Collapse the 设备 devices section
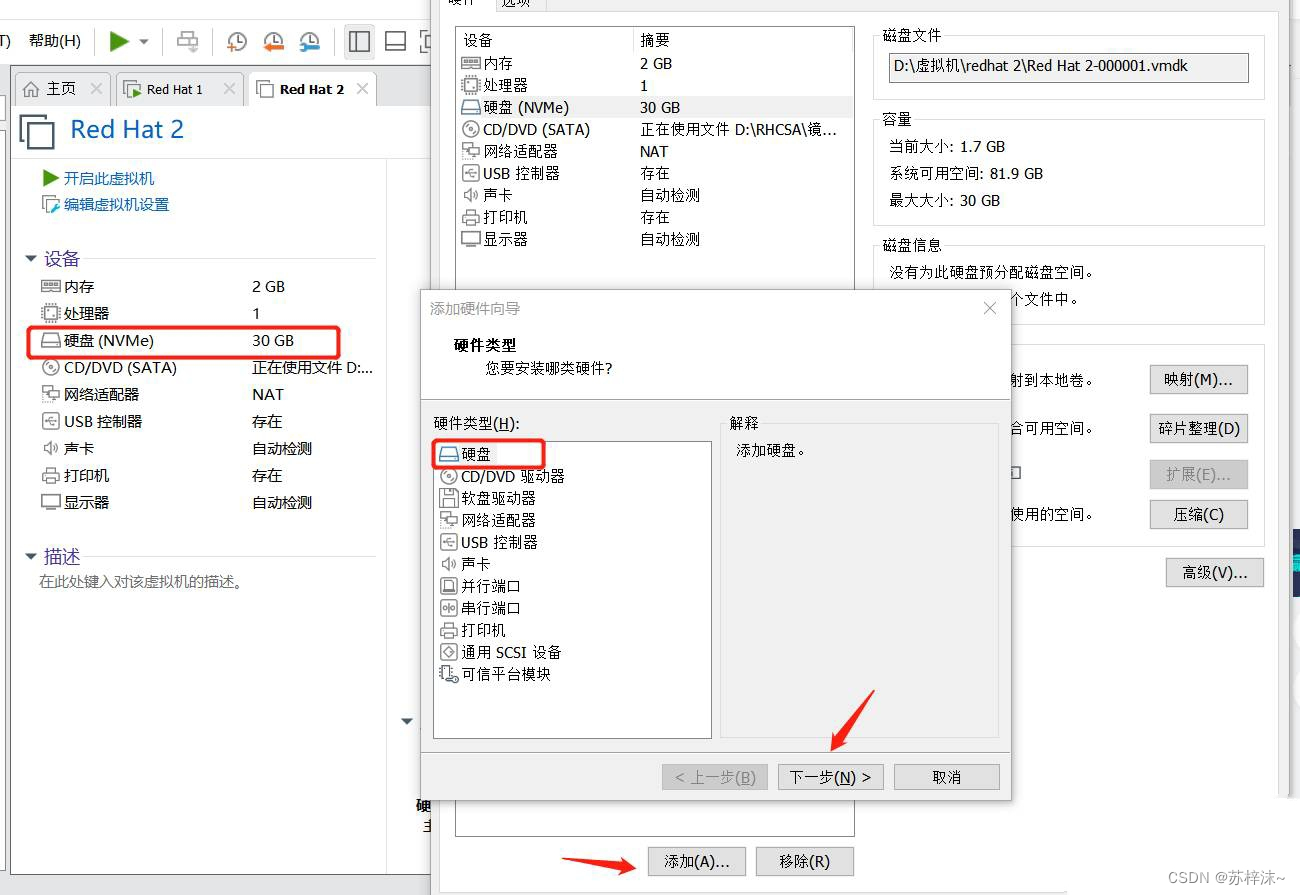 (x=31, y=258)
